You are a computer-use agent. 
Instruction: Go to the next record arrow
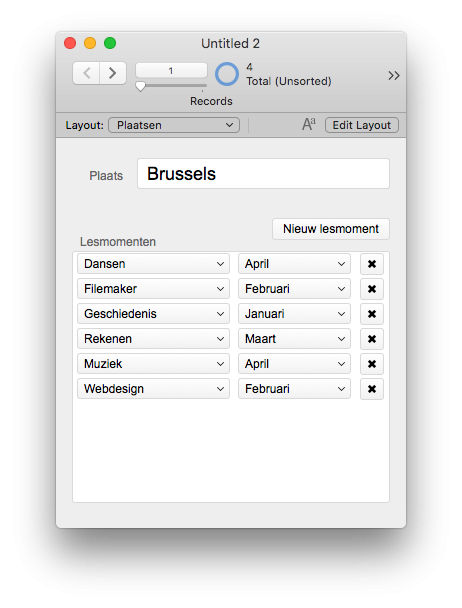[112, 73]
